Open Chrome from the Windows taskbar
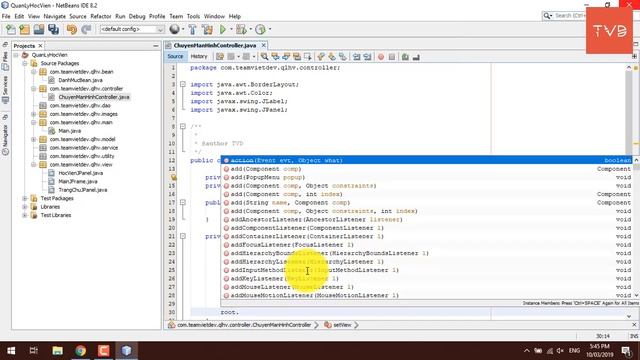The height and width of the screenshot is (360, 640). point(80,351)
